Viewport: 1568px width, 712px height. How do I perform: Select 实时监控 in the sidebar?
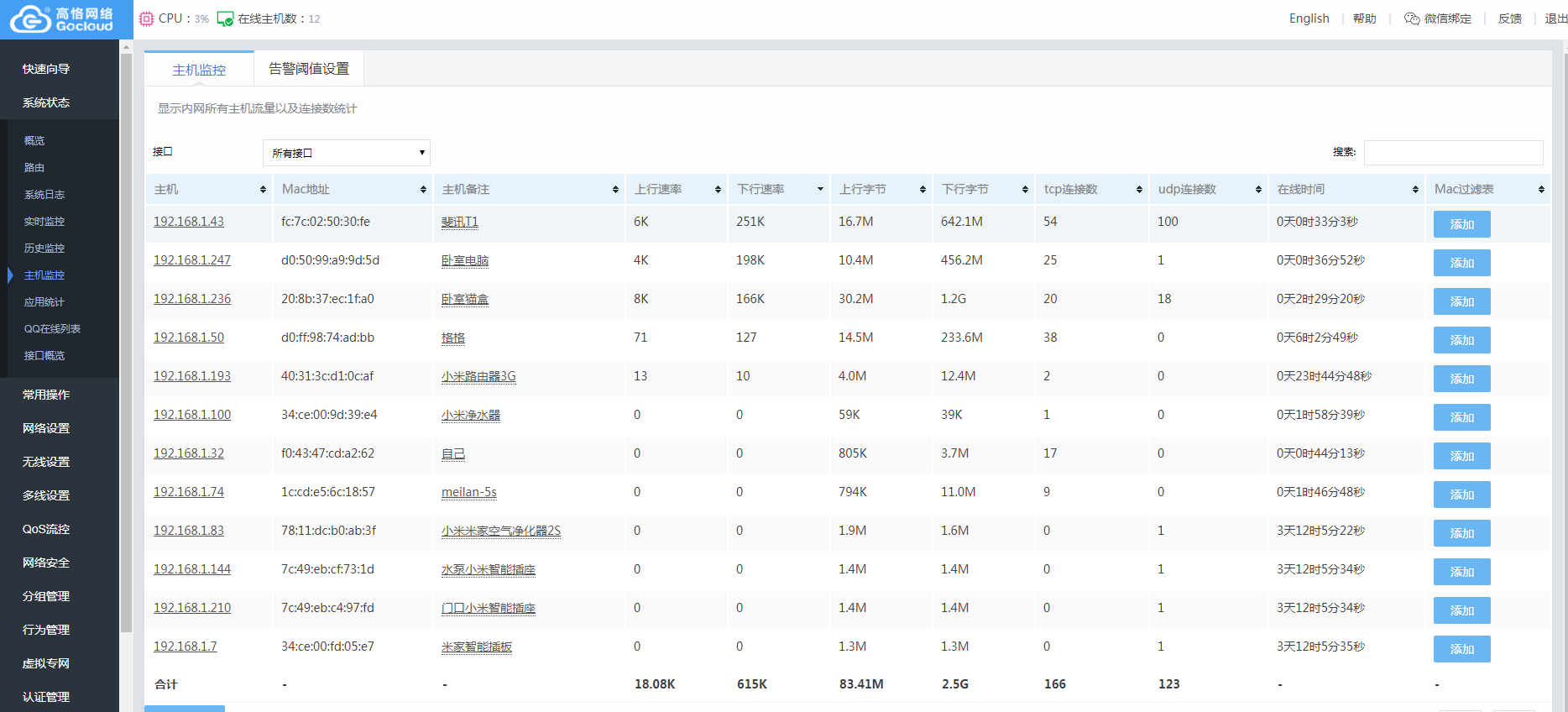click(x=44, y=222)
